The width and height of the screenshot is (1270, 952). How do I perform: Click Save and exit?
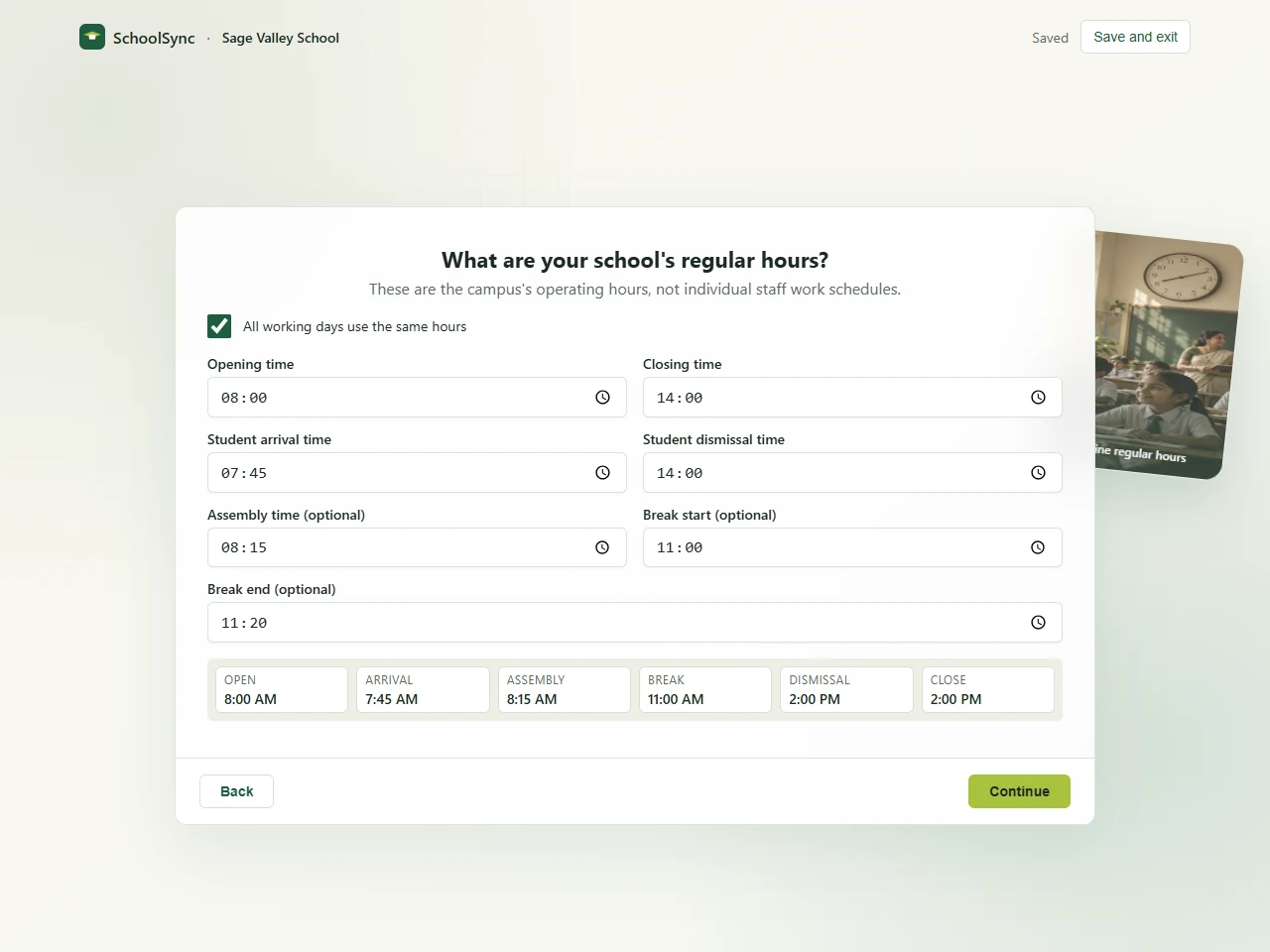(1135, 37)
